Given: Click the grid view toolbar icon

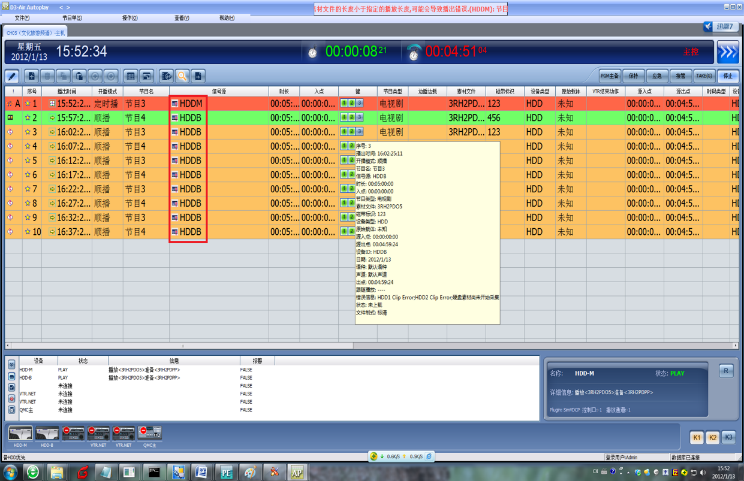Looking at the screenshot, I should coord(130,75).
